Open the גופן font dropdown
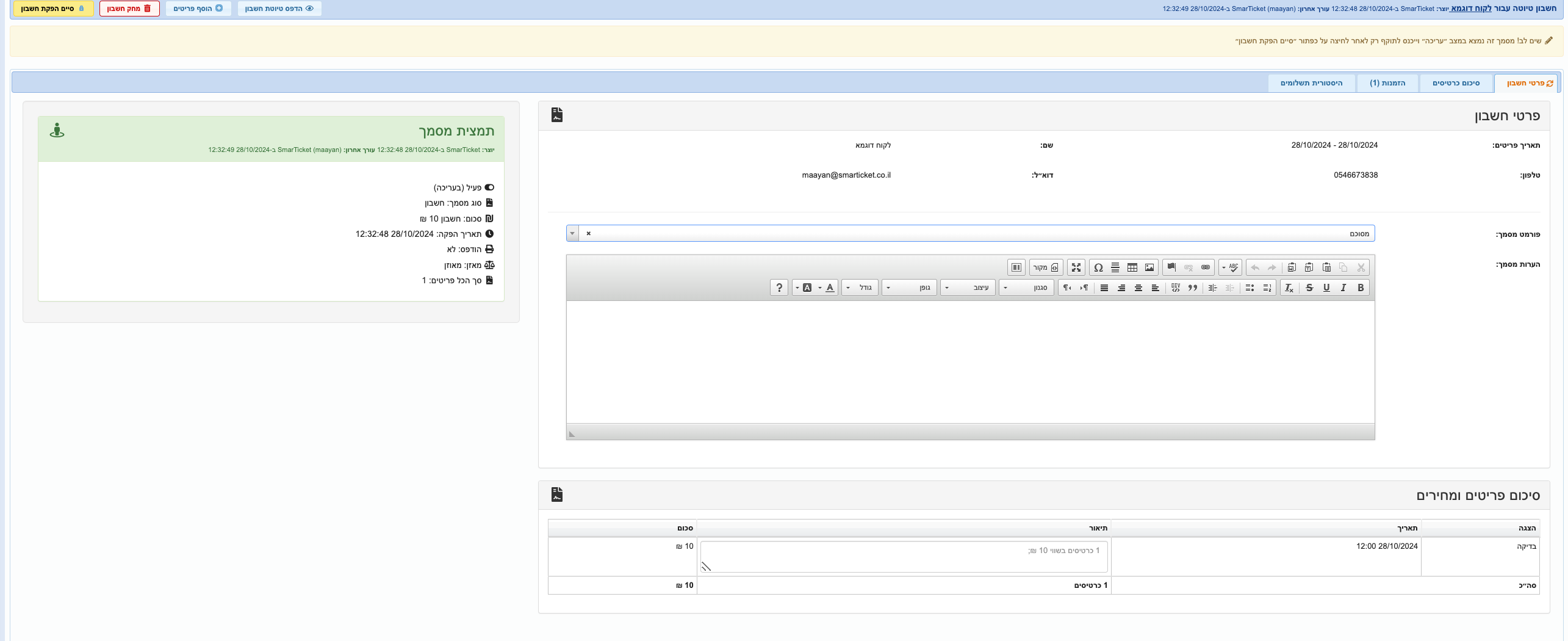 910,288
